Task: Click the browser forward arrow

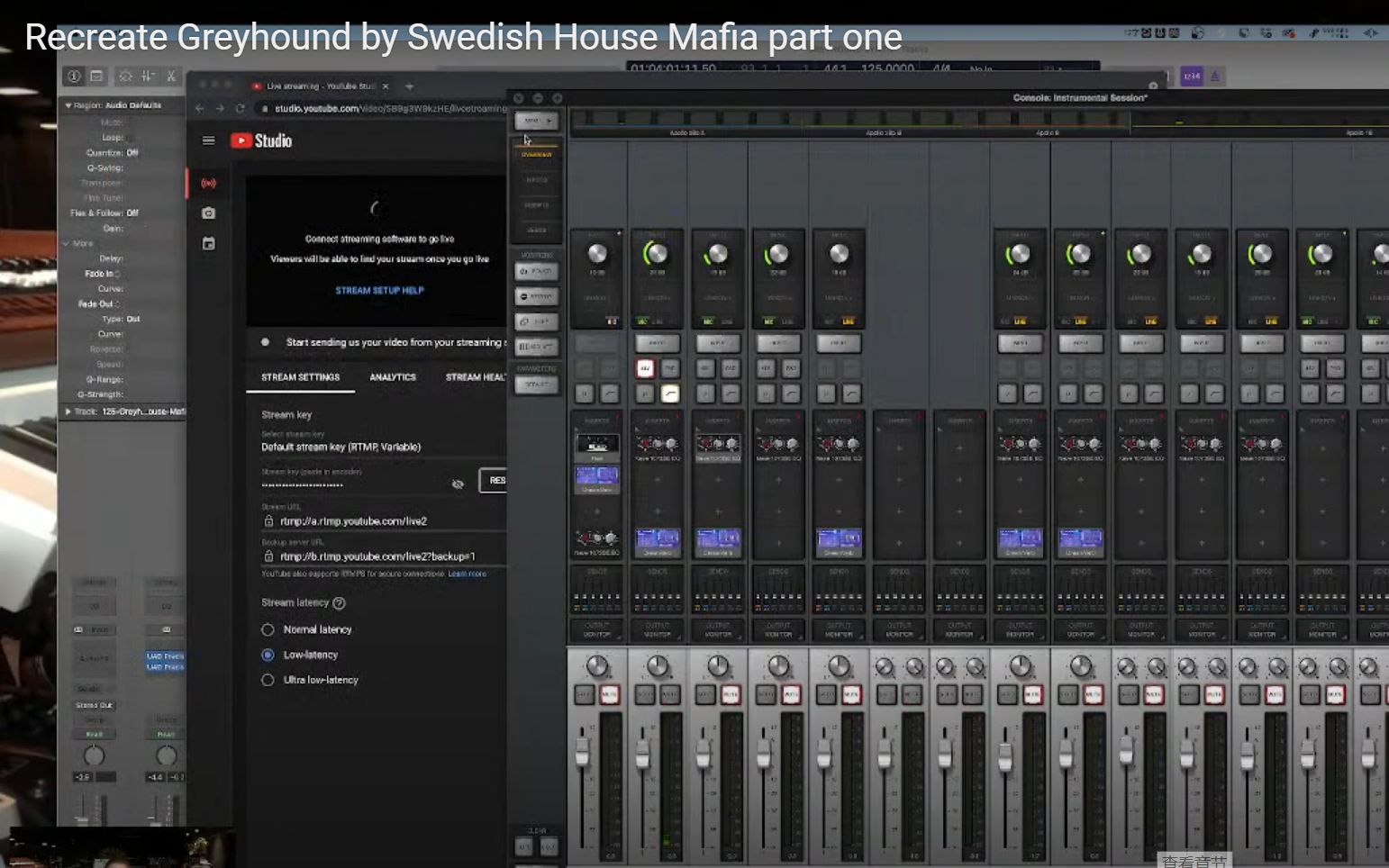Action: coord(220,108)
